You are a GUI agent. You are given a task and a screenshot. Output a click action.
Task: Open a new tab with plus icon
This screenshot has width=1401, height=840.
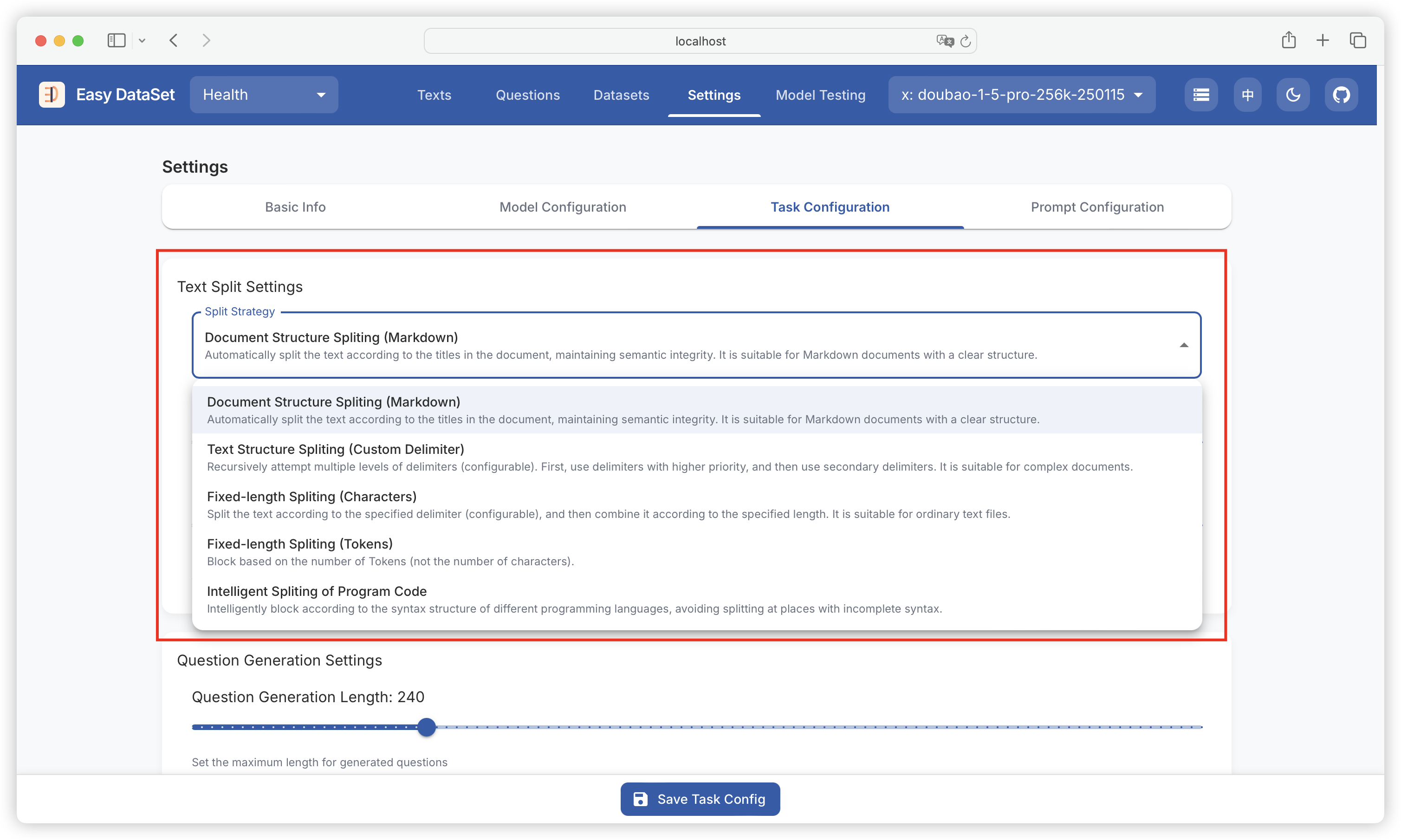tap(1323, 40)
